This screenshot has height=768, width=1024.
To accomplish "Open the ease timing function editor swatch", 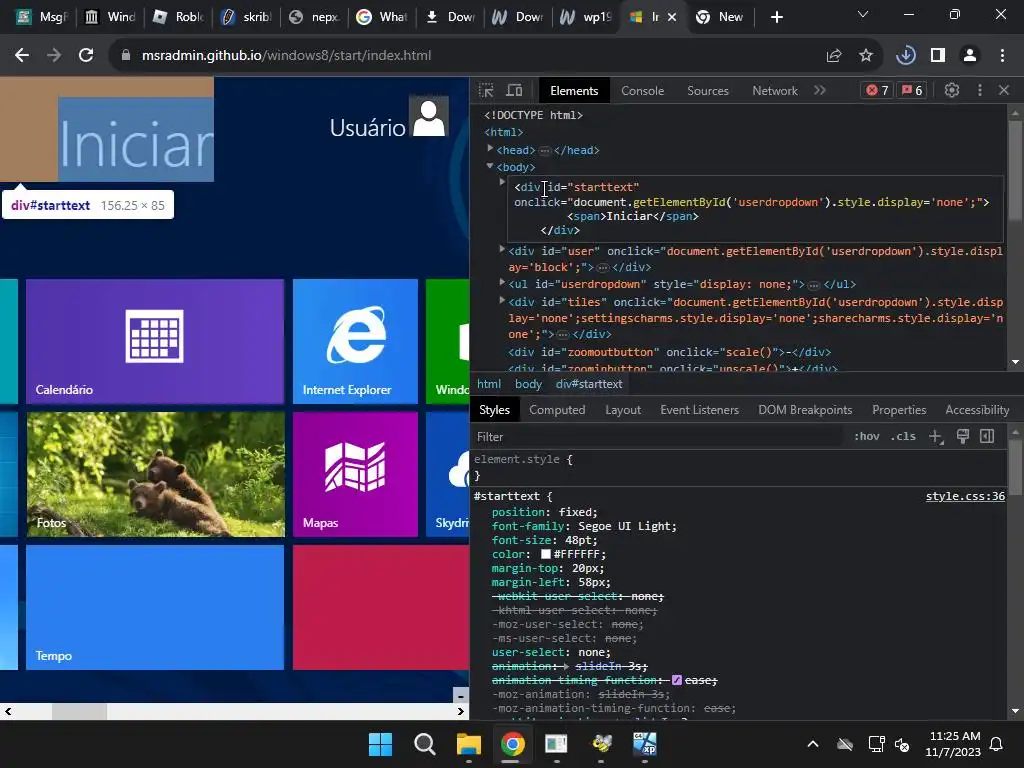I will [677, 680].
